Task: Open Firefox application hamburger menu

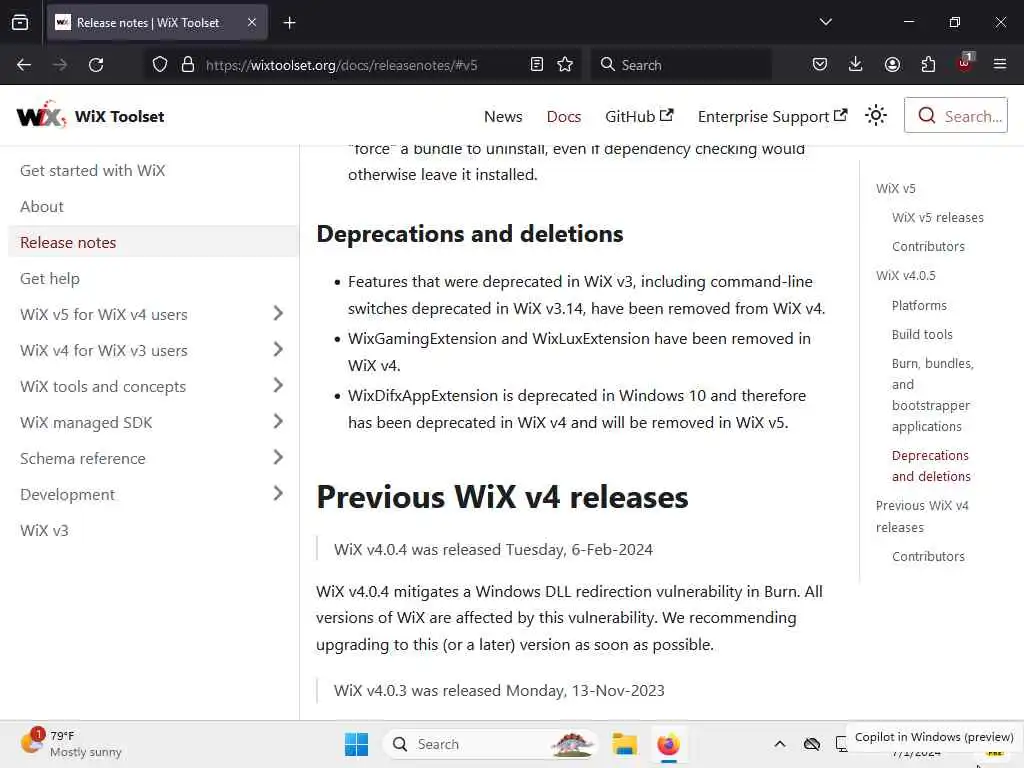Action: click(x=1000, y=65)
